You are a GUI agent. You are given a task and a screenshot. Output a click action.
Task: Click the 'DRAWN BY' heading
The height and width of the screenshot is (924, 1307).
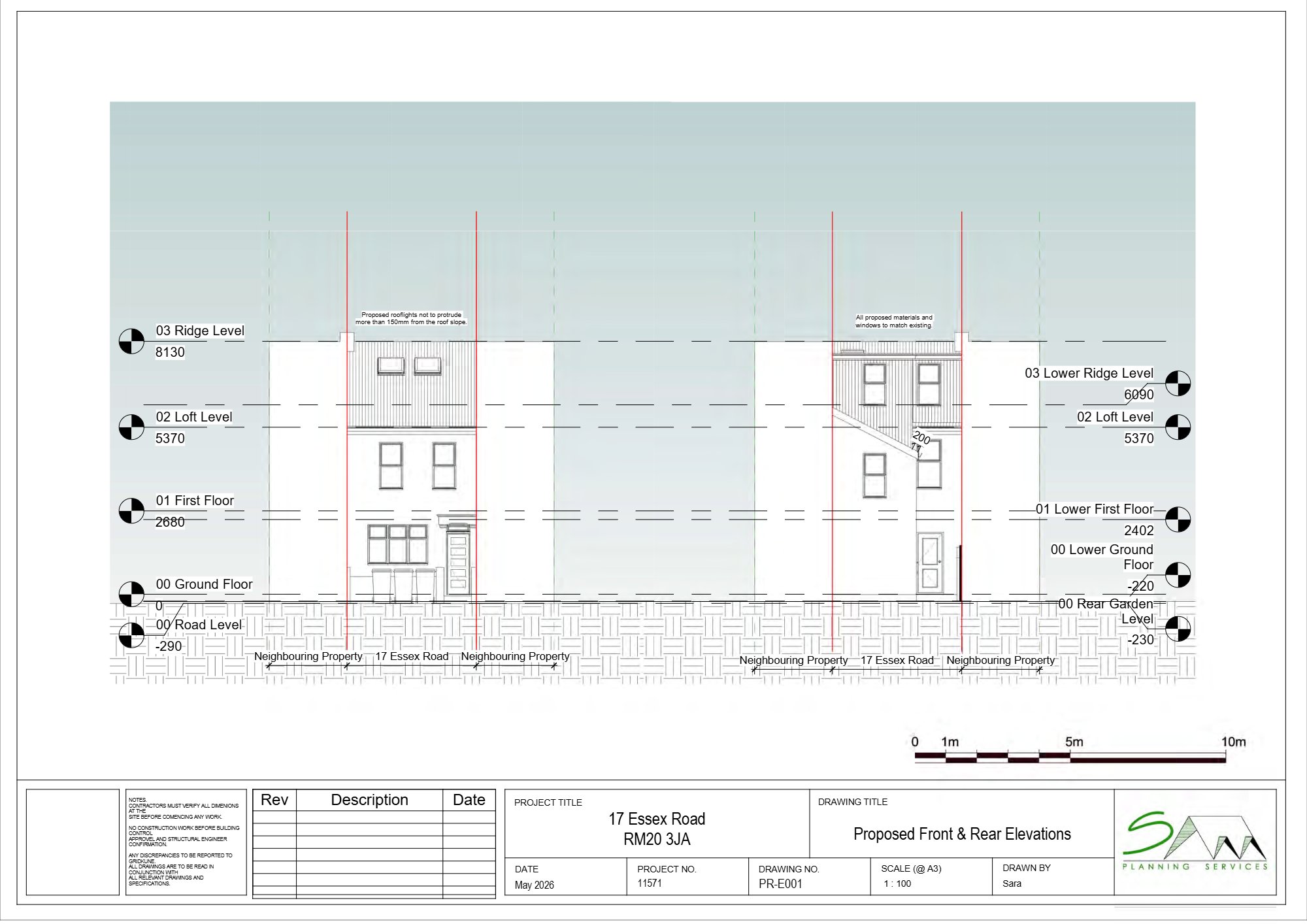tap(1026, 868)
